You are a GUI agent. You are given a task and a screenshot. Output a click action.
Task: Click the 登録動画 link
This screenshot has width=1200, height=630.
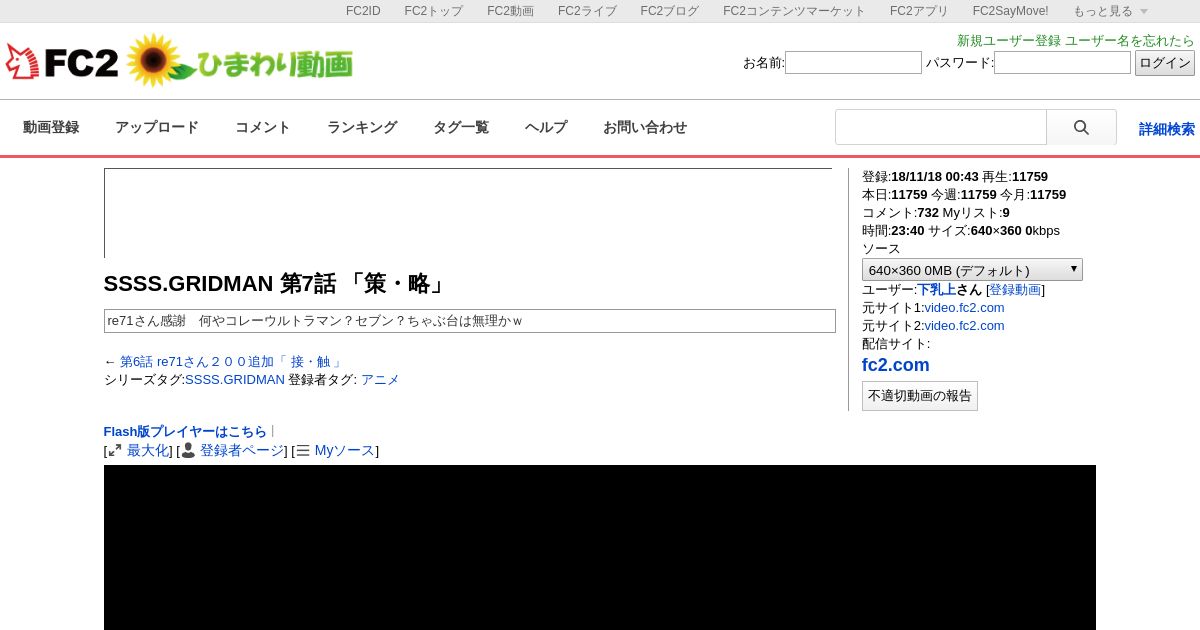1015,290
